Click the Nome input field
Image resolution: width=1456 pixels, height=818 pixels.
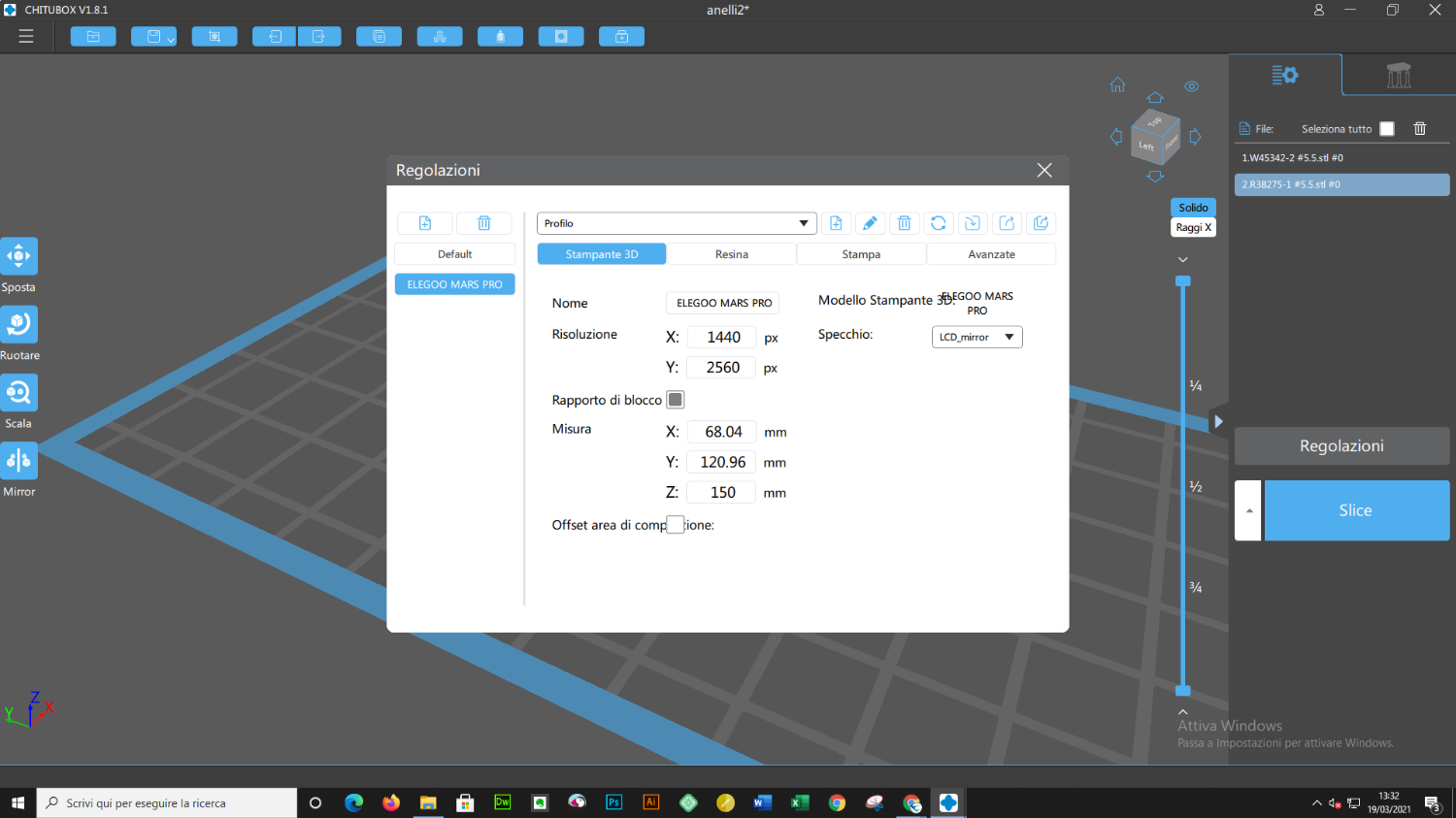pos(722,303)
